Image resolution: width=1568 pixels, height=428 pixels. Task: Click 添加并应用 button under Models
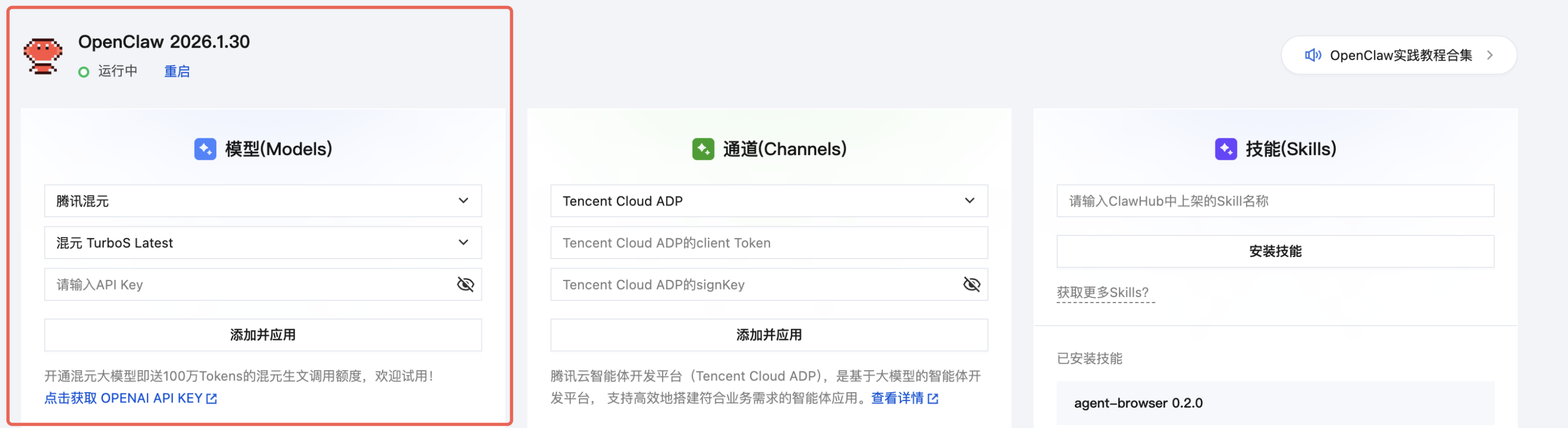point(263,335)
